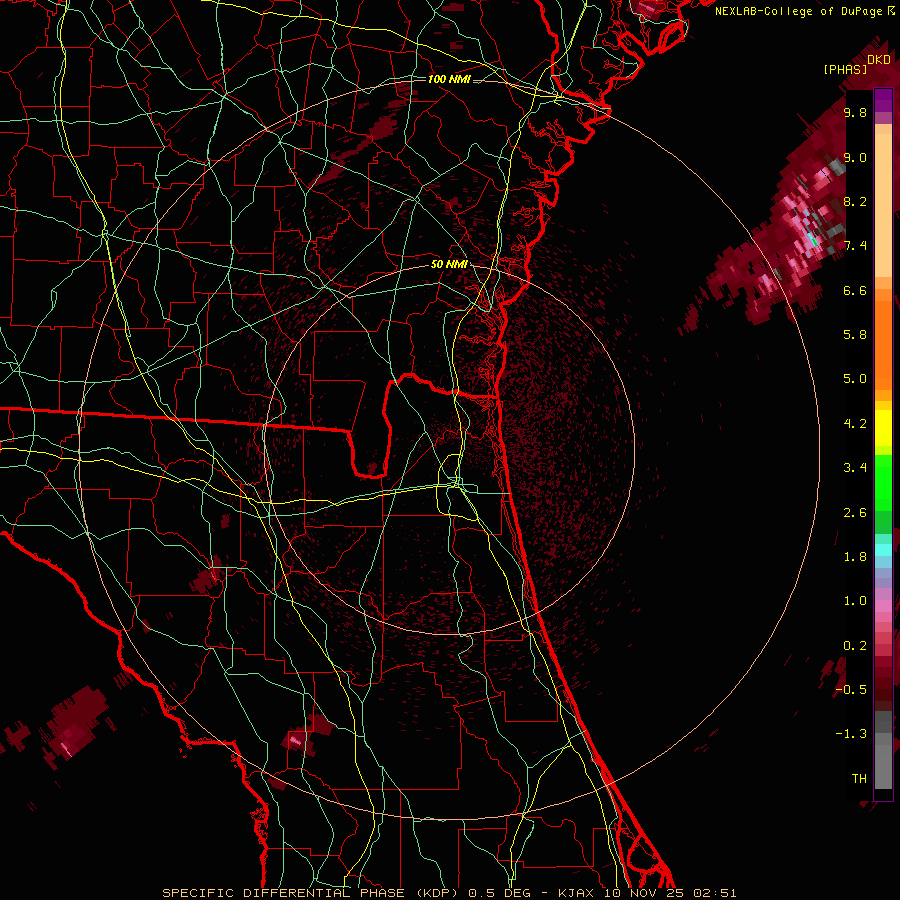The width and height of the screenshot is (900, 900).
Task: Select the cyan band of the color scale
Action: [883, 550]
